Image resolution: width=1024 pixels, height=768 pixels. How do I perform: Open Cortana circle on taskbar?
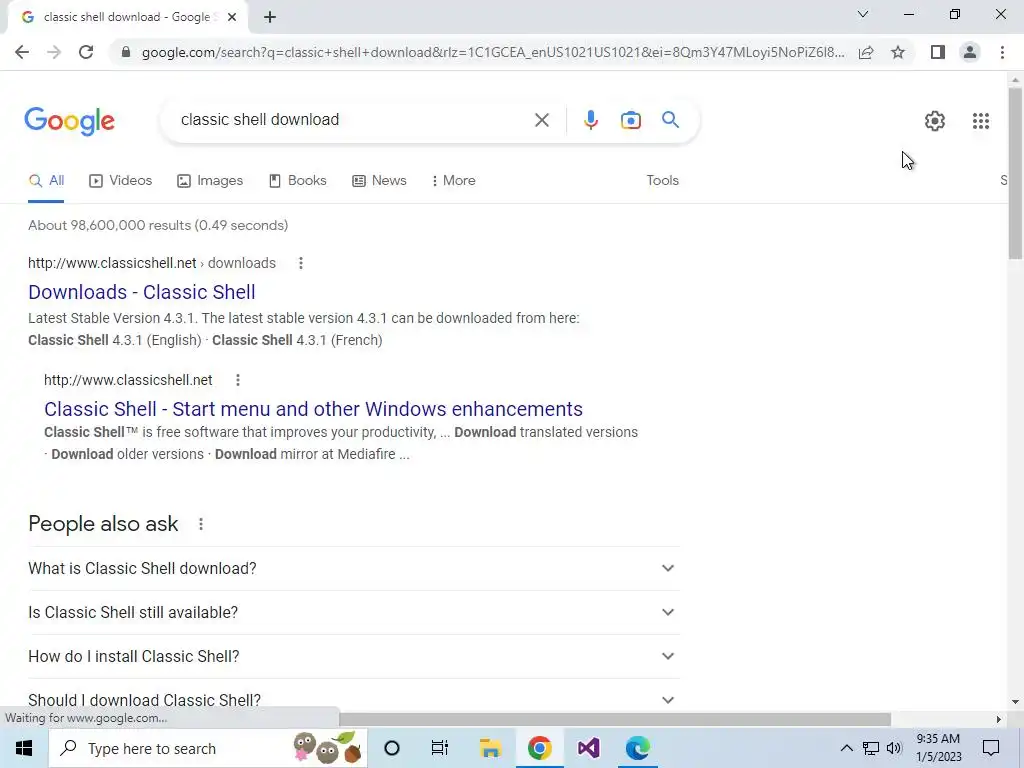(x=392, y=748)
